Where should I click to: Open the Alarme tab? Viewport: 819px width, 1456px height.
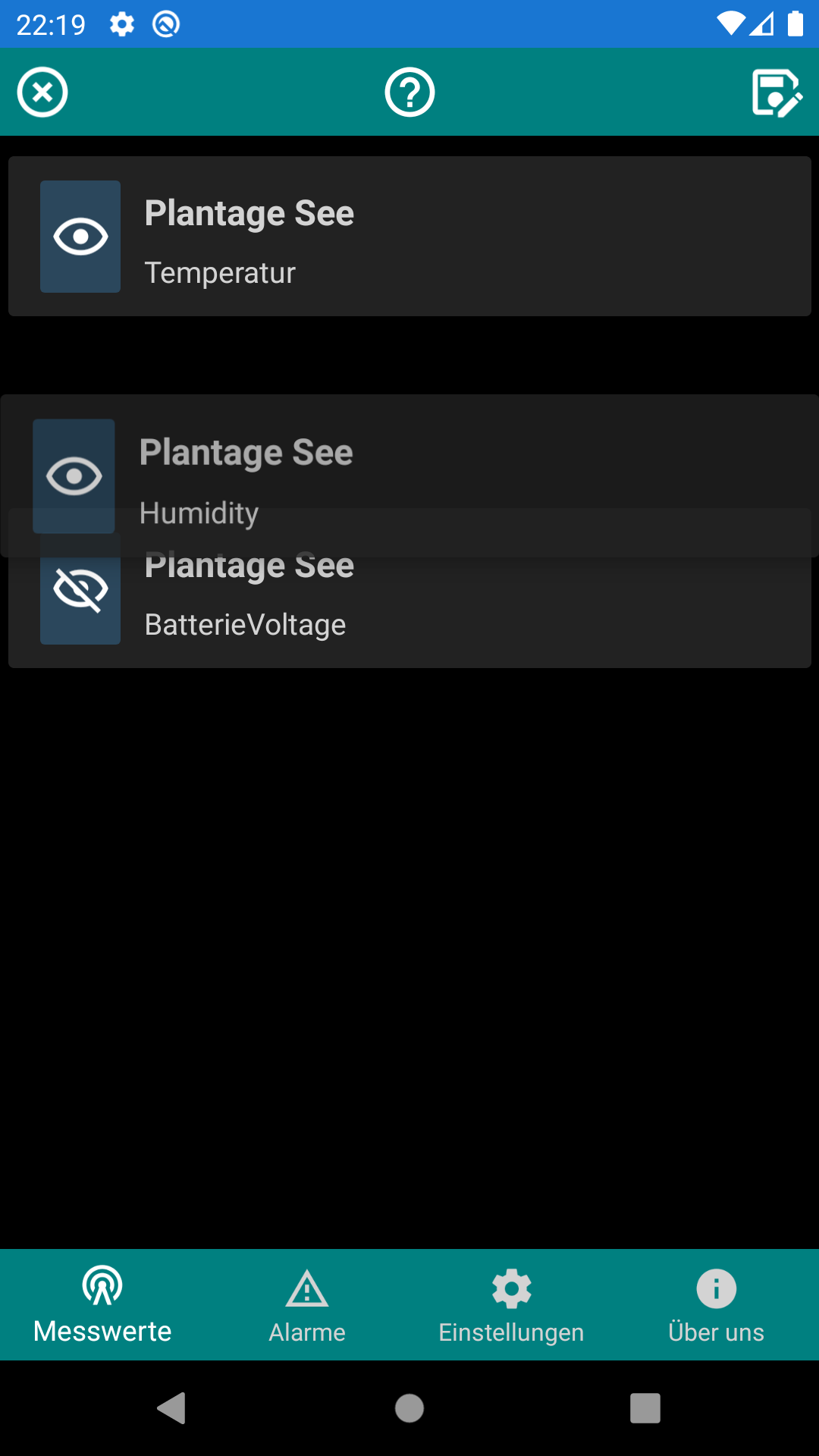pos(307,1304)
